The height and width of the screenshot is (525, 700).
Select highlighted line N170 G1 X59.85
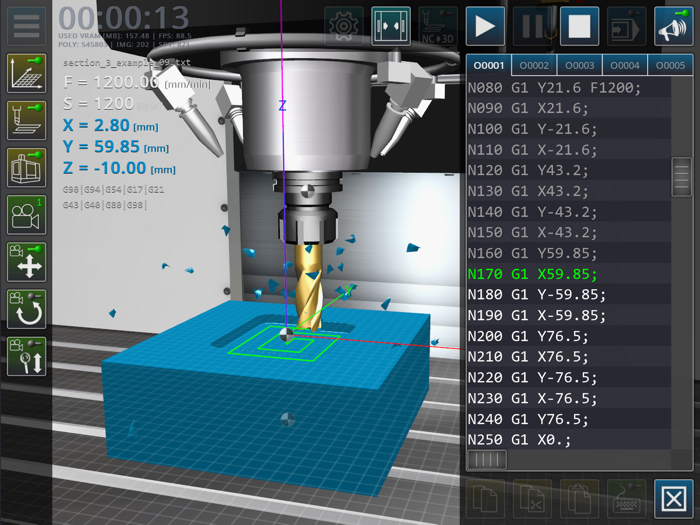pyautogui.click(x=568, y=274)
